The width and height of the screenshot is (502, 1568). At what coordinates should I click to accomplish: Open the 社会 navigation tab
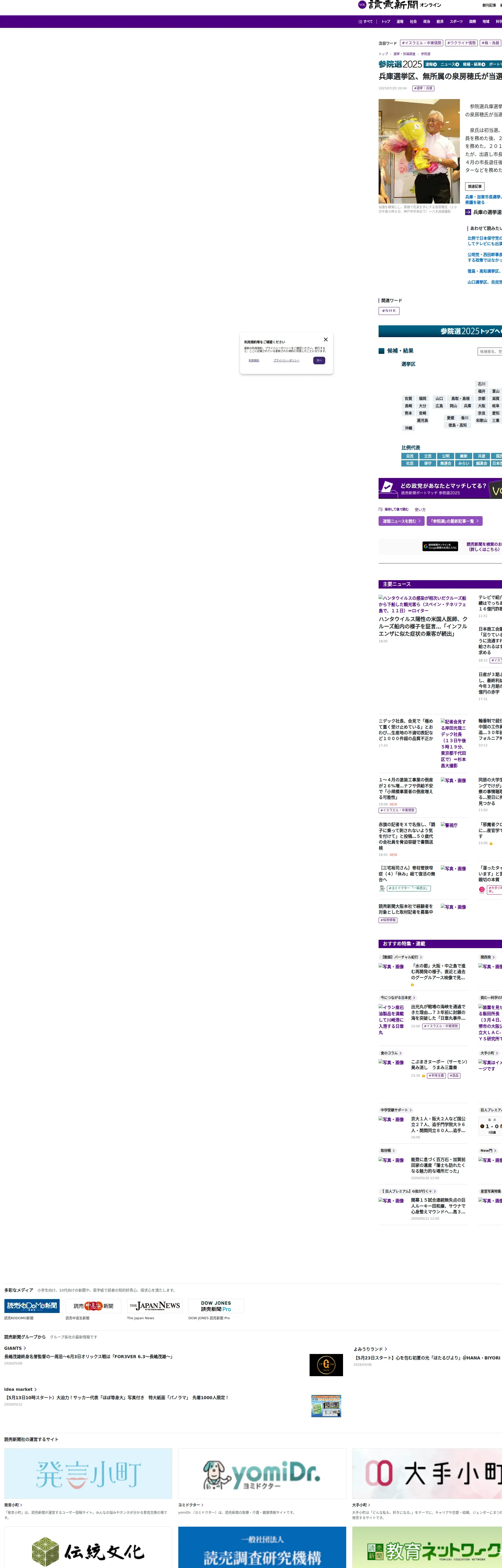(x=413, y=21)
